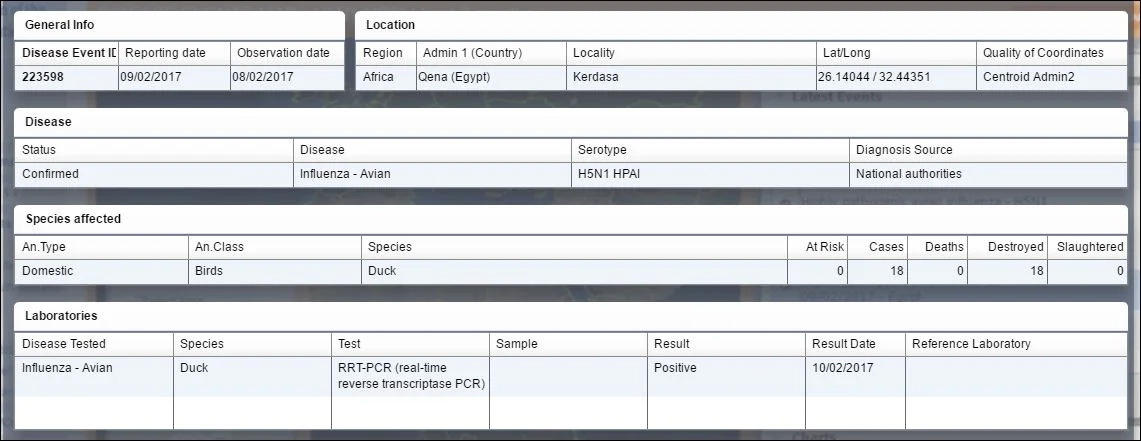Select the Laboratories panel header
The image size is (1141, 441).
570,317
